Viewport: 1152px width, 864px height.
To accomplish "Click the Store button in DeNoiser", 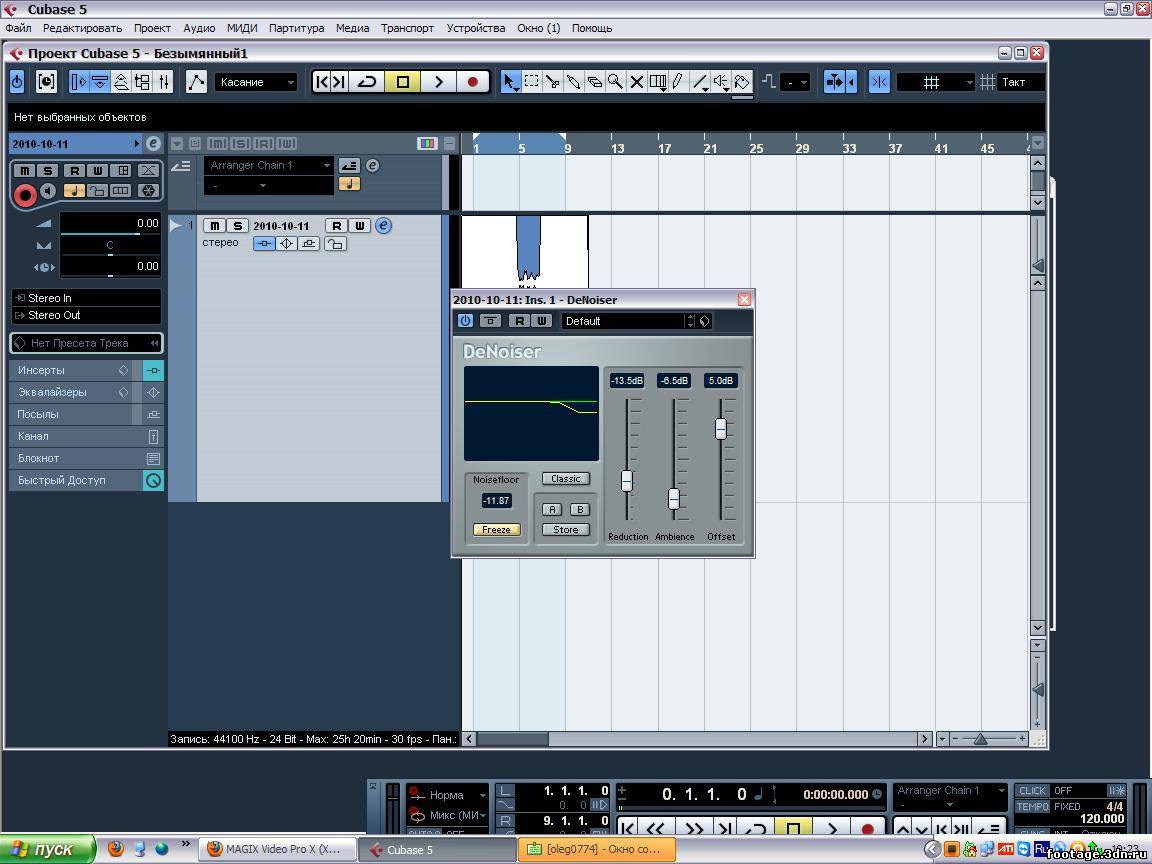I will (x=566, y=530).
